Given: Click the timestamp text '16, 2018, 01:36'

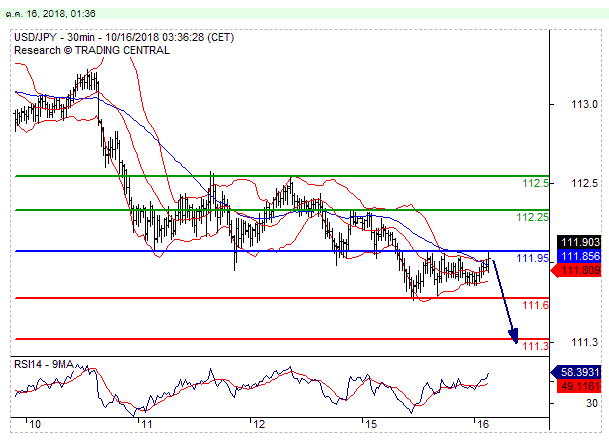Looking at the screenshot, I should click(61, 14).
